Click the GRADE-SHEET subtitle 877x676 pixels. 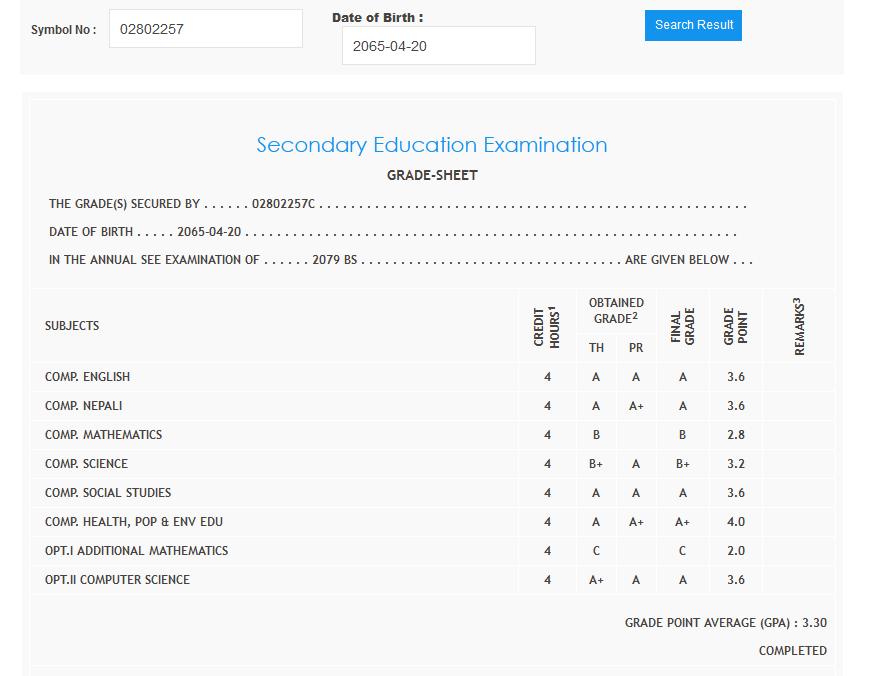[x=432, y=175]
